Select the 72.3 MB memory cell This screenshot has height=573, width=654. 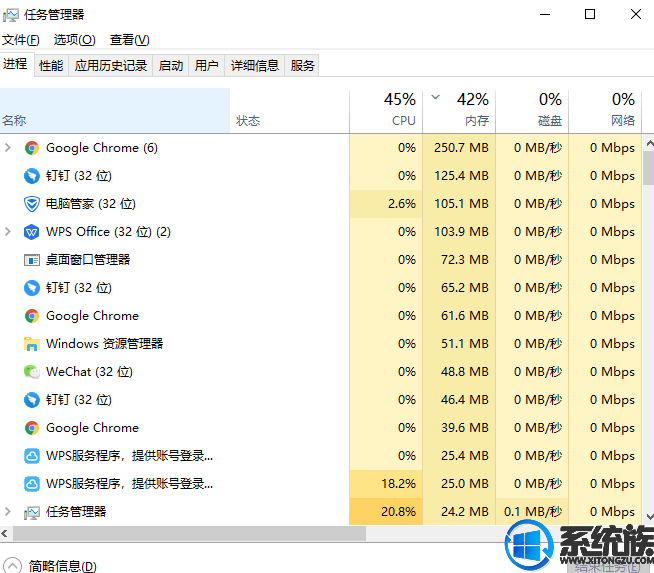click(x=459, y=260)
